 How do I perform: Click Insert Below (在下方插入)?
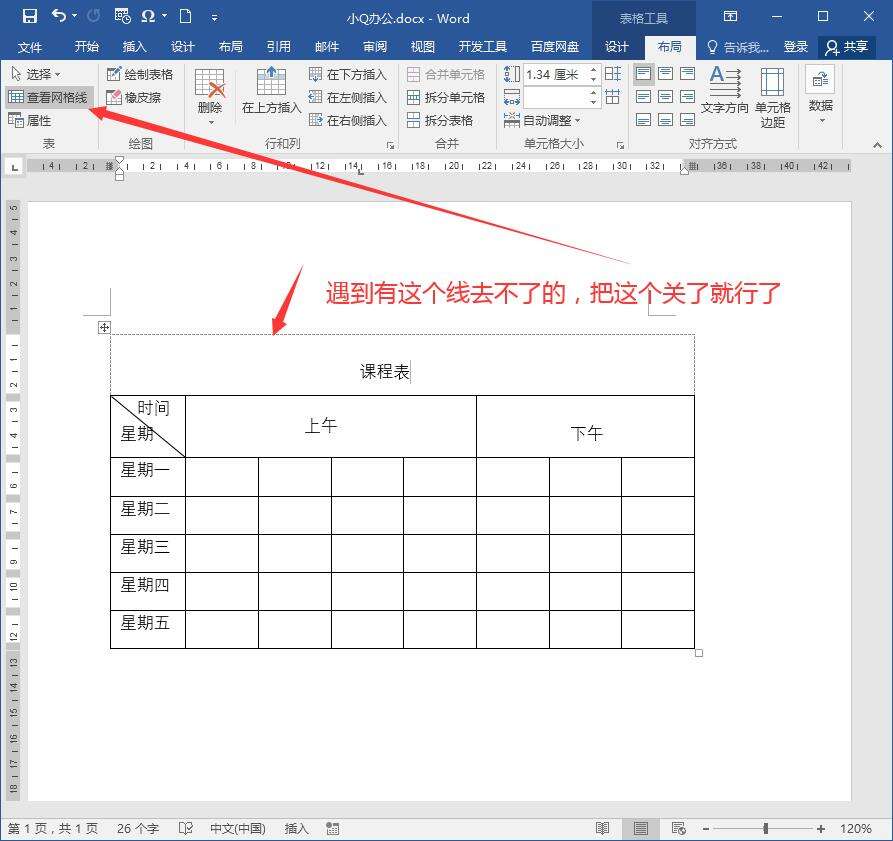coord(348,74)
